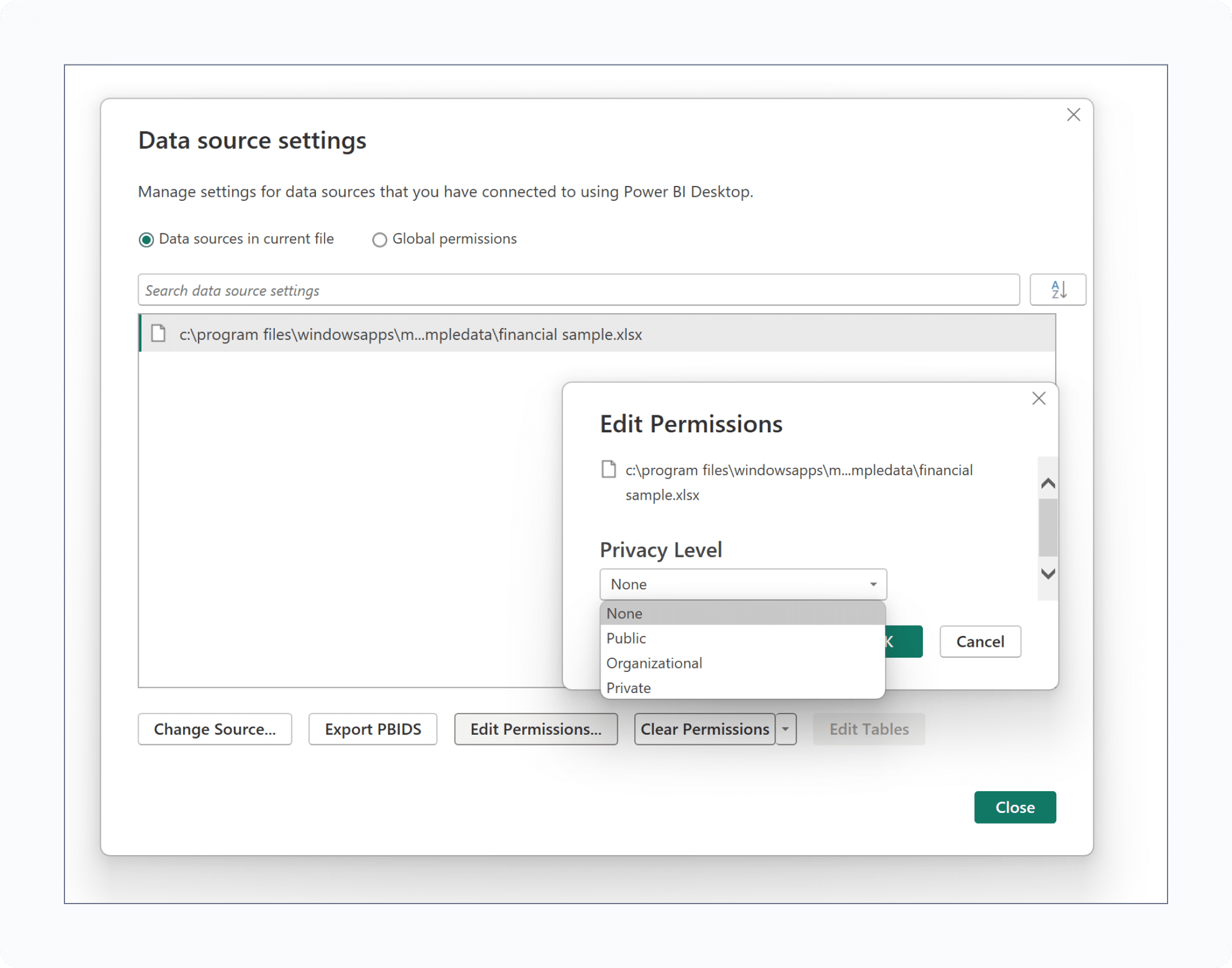Choose Organizational privacy level option

click(x=654, y=663)
